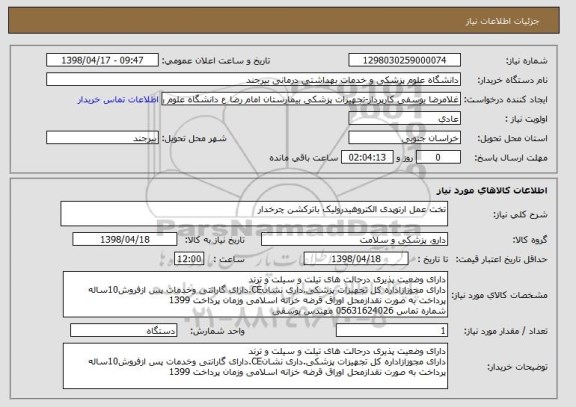Select the label تاریخ نیاز به کالا

pos(215,240)
